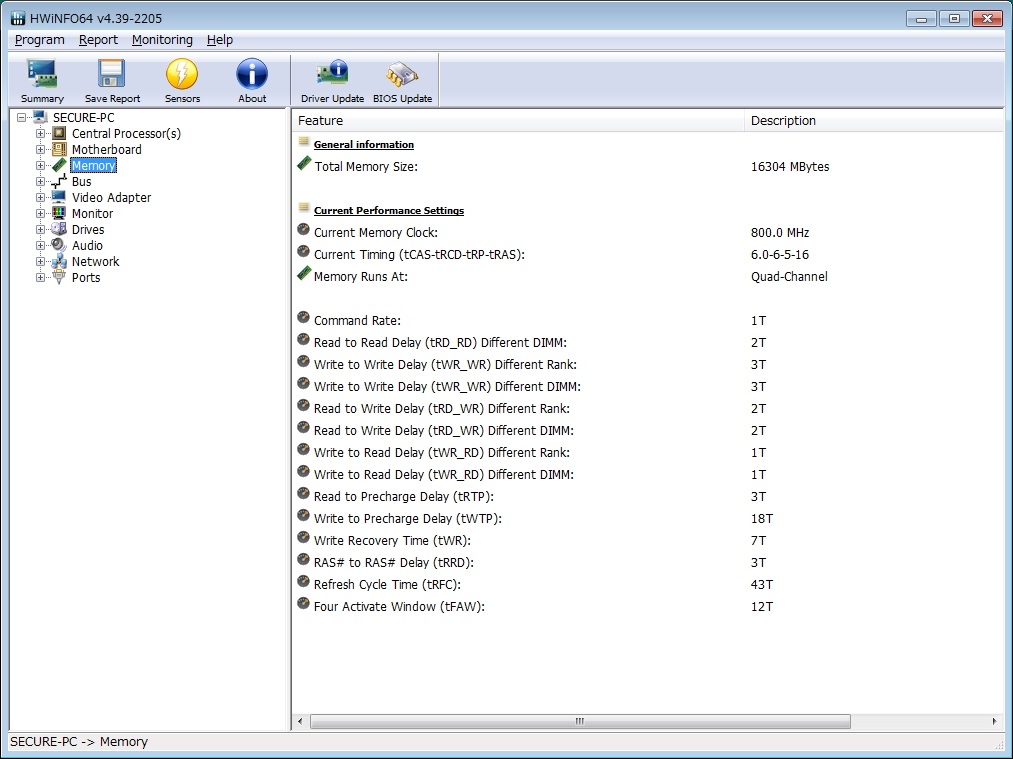Expand the Ports node
The image size is (1013, 759).
[40, 278]
